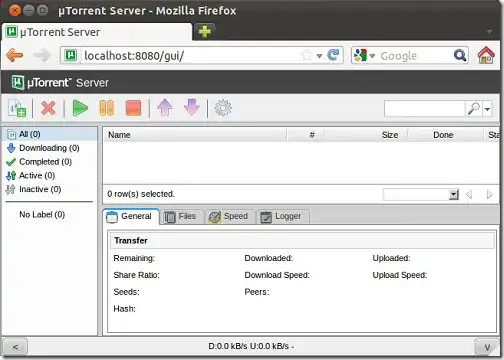Move torrent up the queue arrow
504x360 pixels.
point(165,108)
